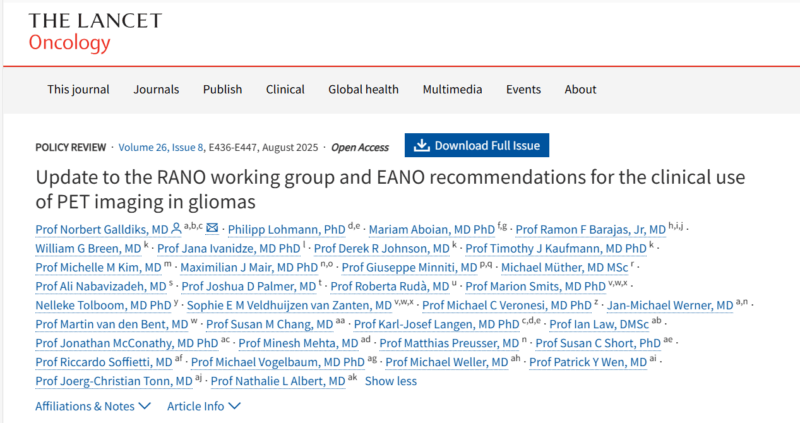
Task: Click the envelope email icon after Norbert Galldiks
Action: coord(212,228)
